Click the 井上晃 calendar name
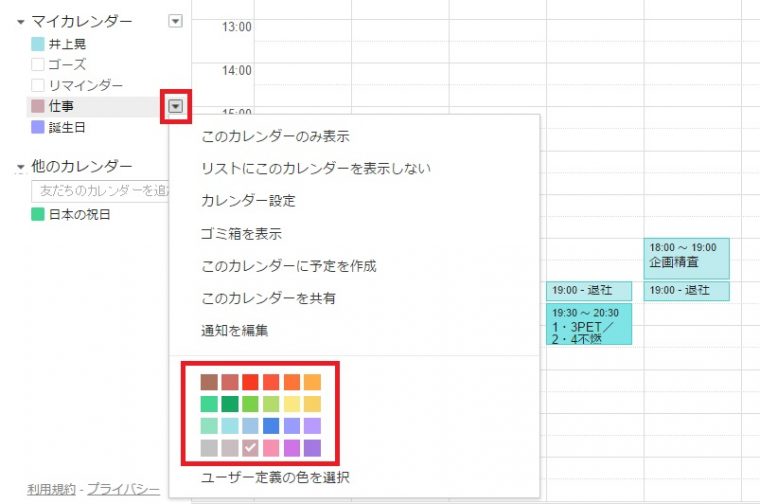The image size is (760, 504). pyautogui.click(x=67, y=44)
